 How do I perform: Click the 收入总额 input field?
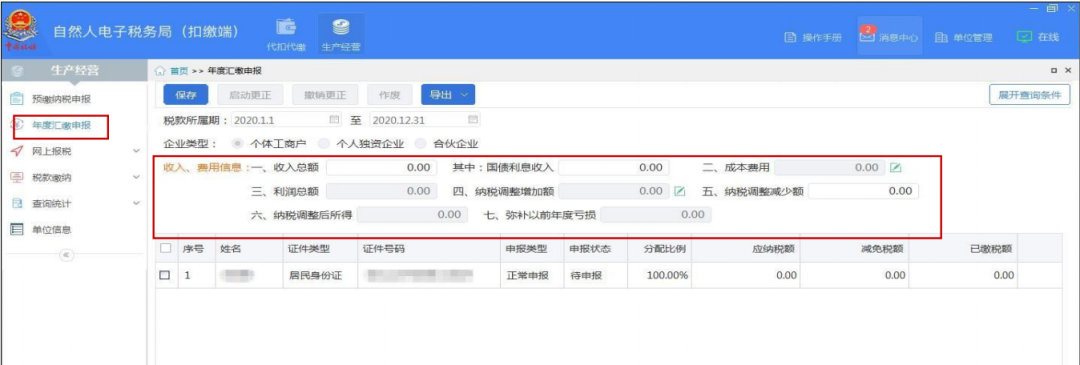pos(381,168)
